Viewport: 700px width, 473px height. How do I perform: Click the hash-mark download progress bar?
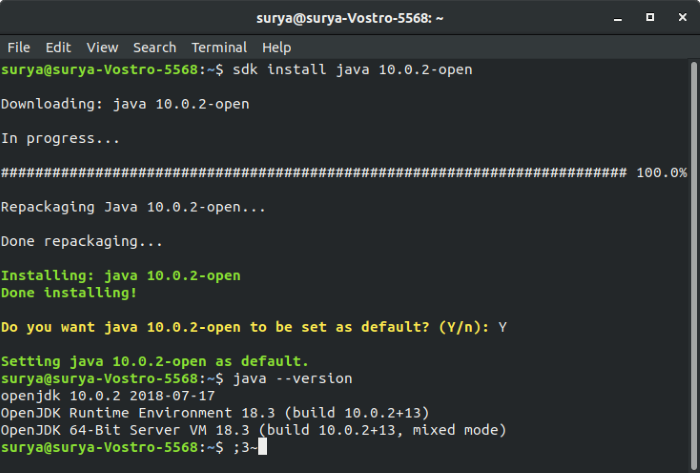coord(314,173)
